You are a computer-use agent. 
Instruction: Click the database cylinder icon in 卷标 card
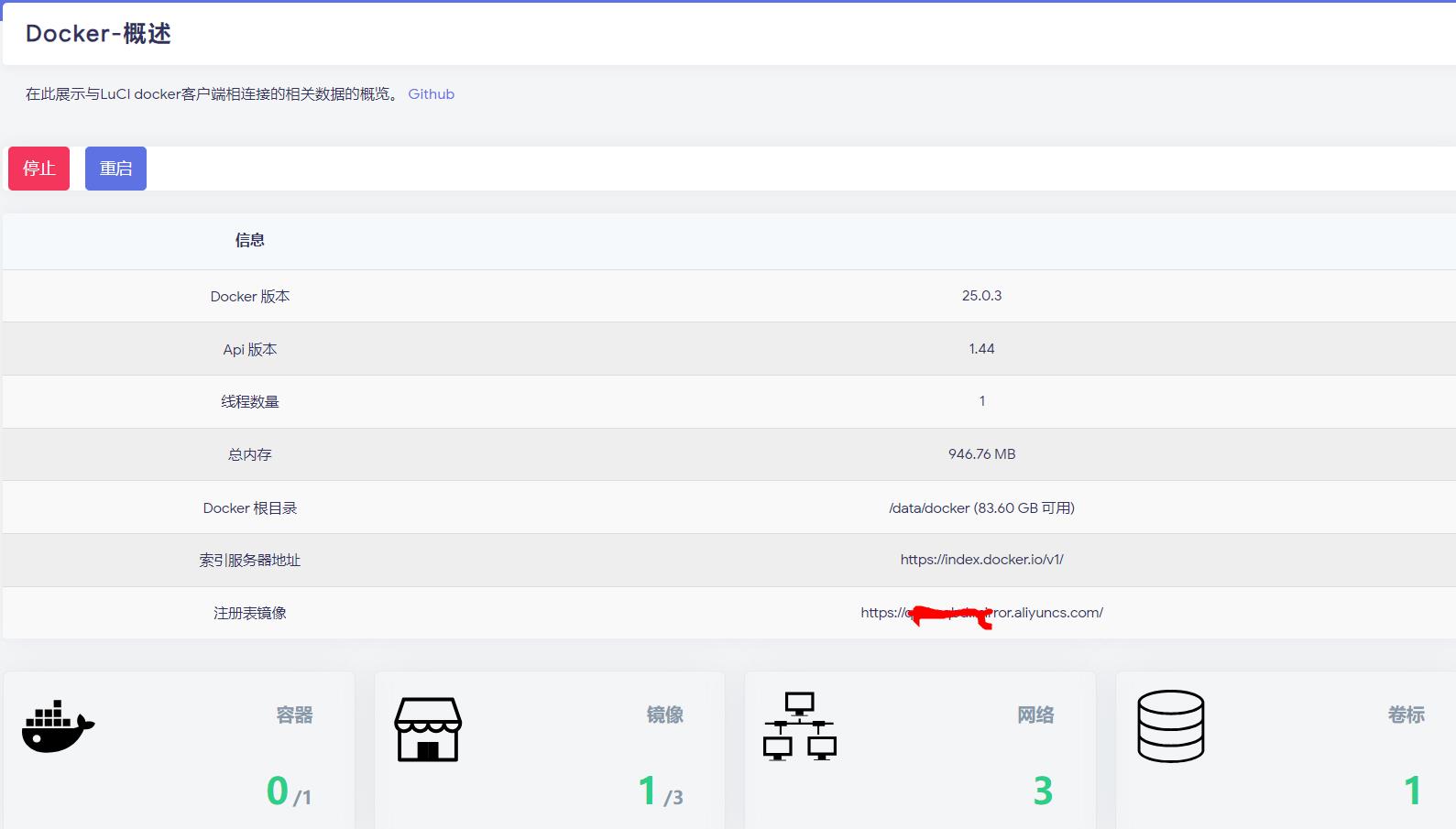tap(1170, 725)
